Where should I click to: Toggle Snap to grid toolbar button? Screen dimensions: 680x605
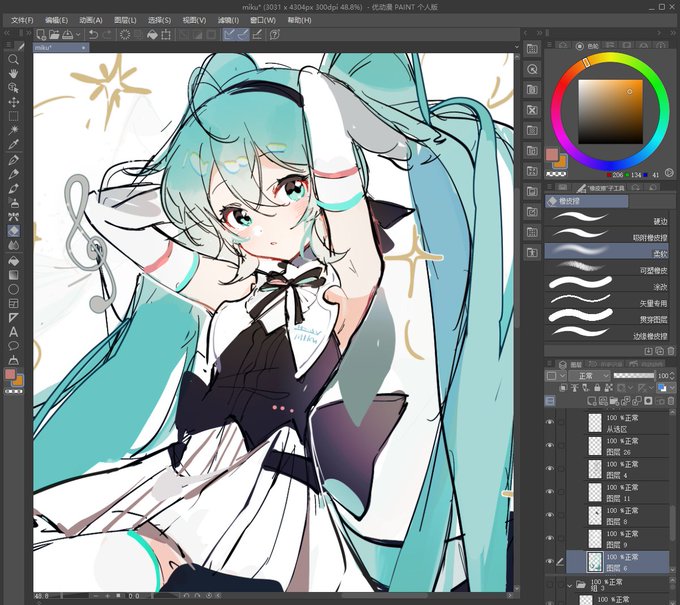257,35
